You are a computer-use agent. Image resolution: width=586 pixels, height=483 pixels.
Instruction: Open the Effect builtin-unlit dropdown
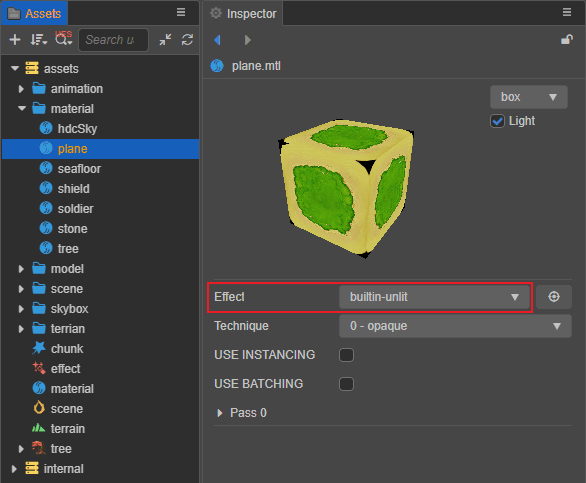pos(434,297)
